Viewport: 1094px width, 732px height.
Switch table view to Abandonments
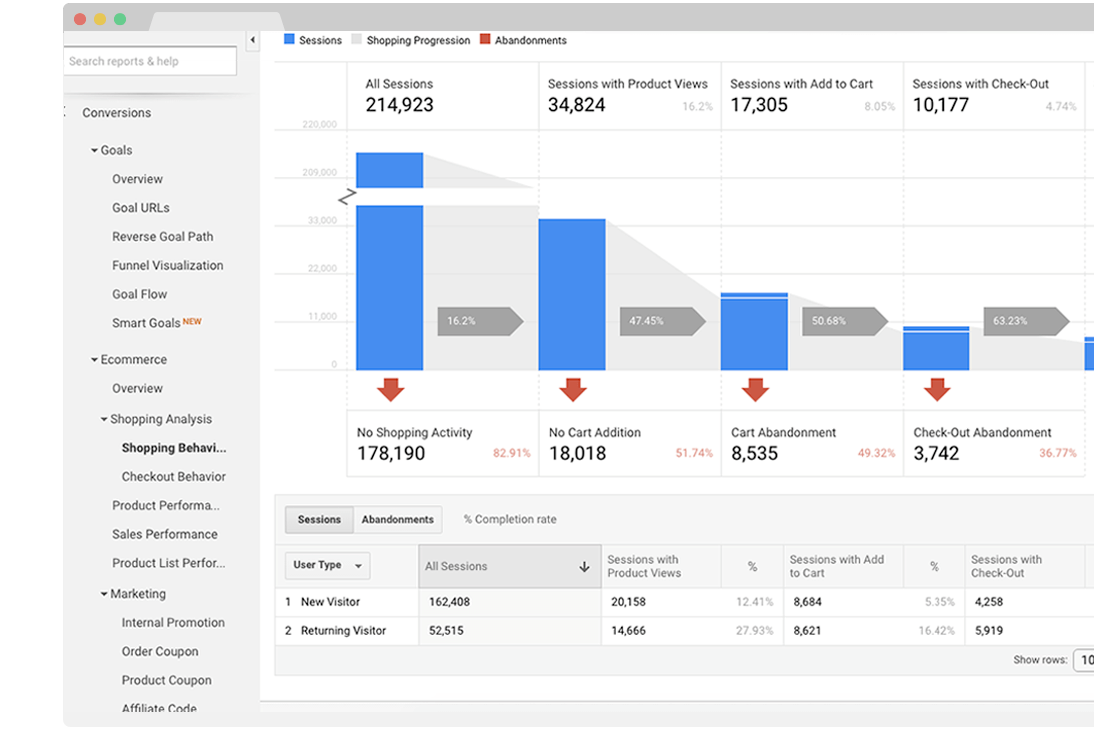click(x=397, y=520)
